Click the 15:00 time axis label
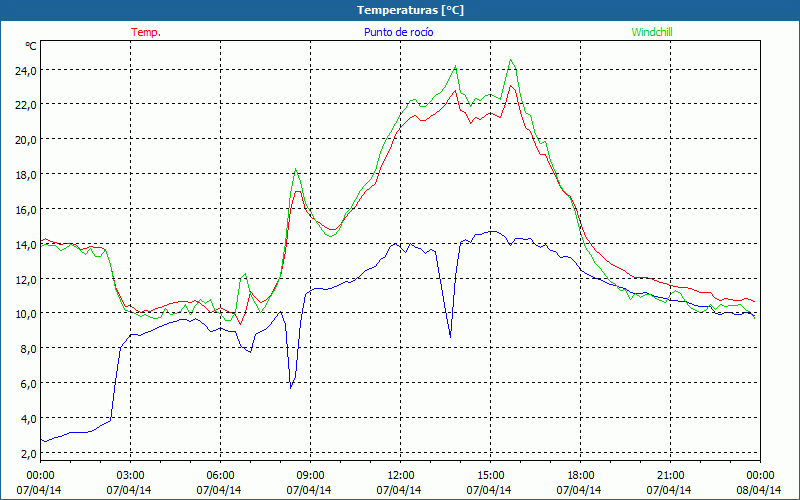 tap(490, 475)
